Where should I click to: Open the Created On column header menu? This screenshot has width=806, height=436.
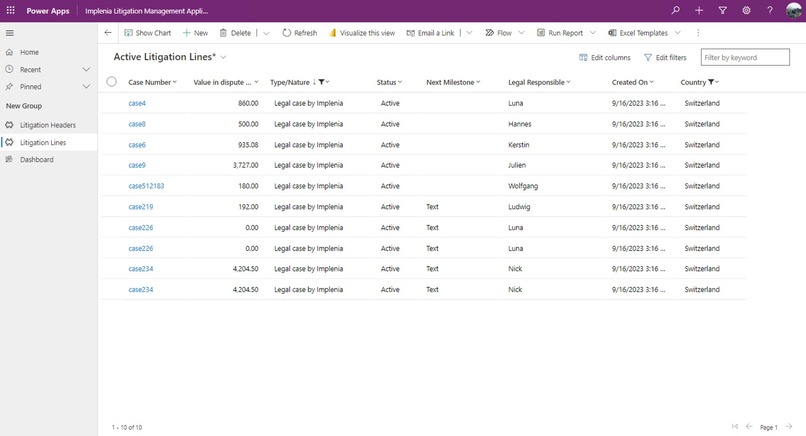(633, 82)
